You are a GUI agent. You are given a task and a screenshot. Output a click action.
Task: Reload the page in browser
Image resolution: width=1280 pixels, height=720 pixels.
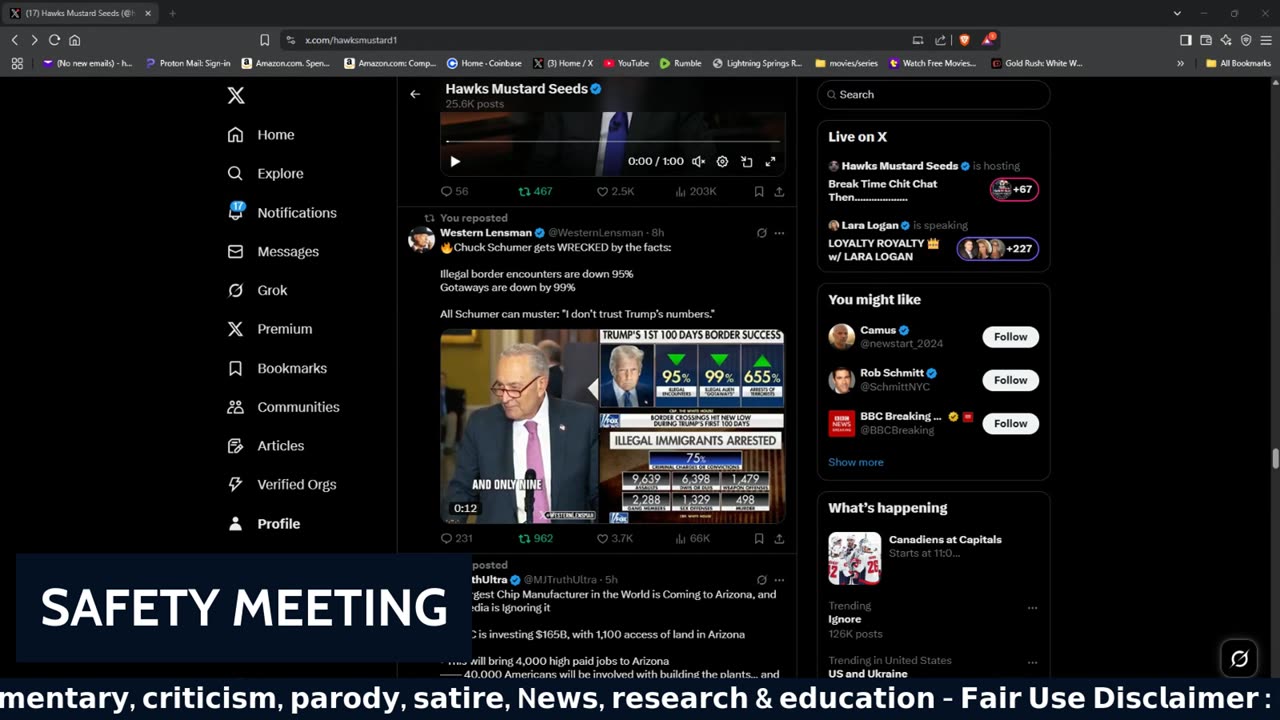54,40
